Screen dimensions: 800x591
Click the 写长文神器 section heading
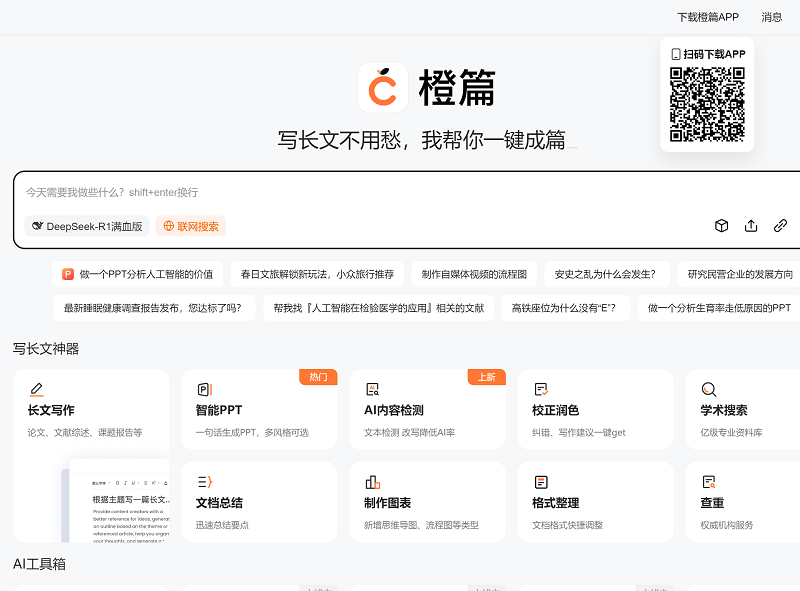pyautogui.click(x=46, y=349)
